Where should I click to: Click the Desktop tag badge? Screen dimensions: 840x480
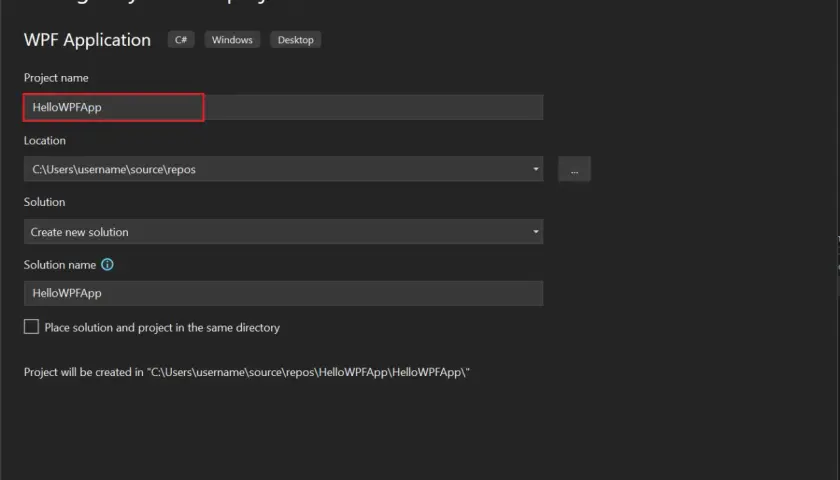[x=296, y=40]
